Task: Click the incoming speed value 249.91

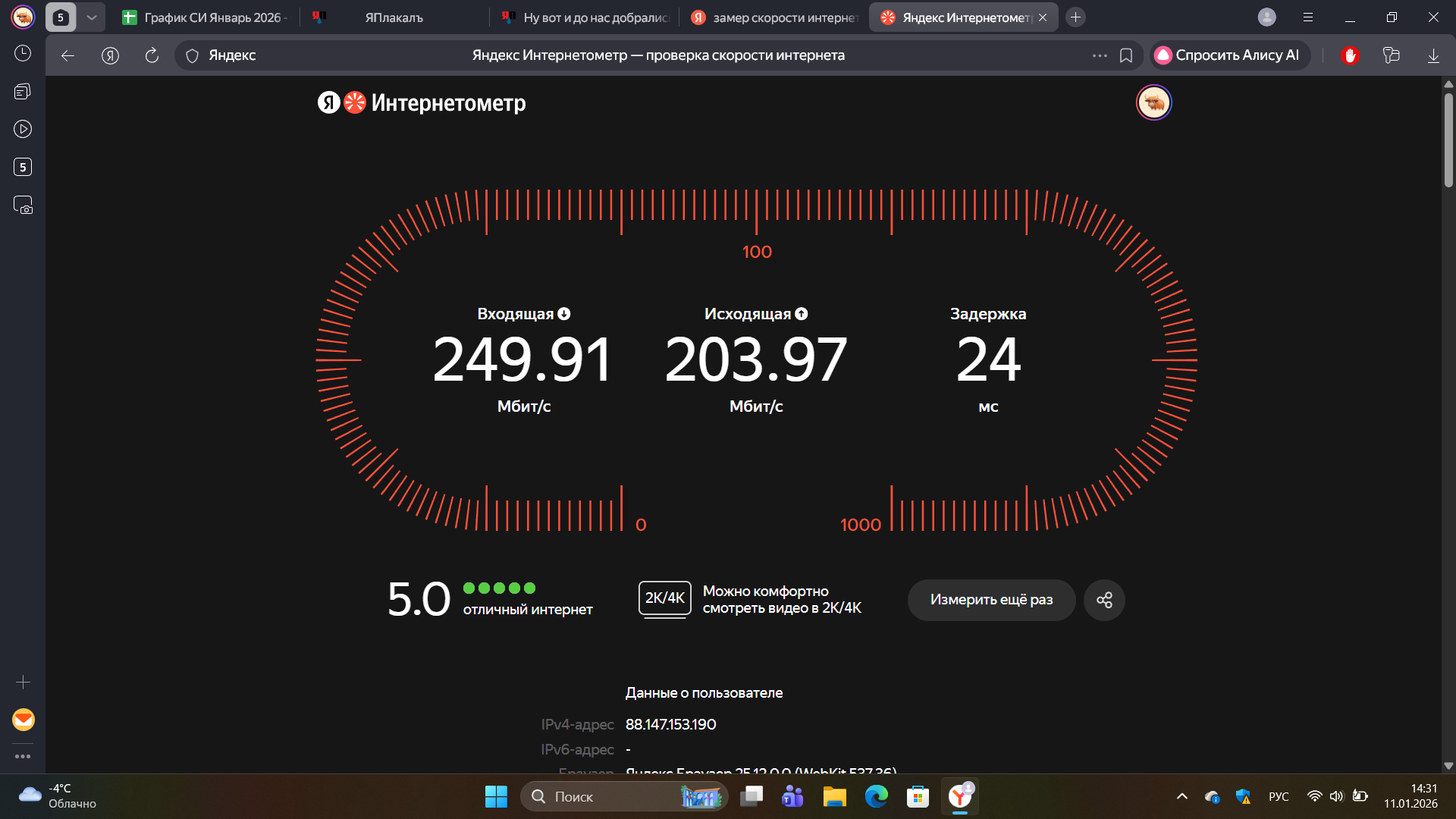Action: 522,359
